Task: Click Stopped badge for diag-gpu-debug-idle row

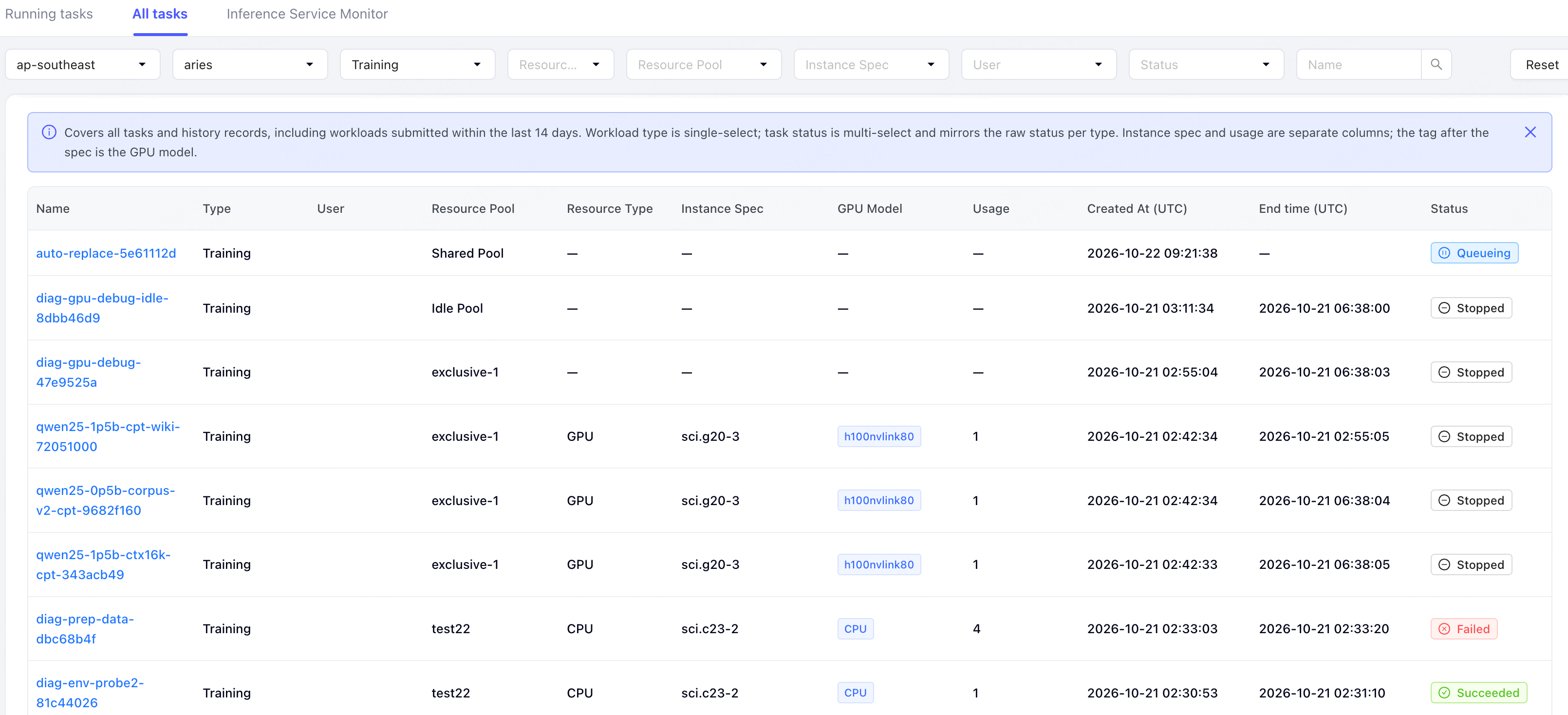Action: pos(1471,308)
